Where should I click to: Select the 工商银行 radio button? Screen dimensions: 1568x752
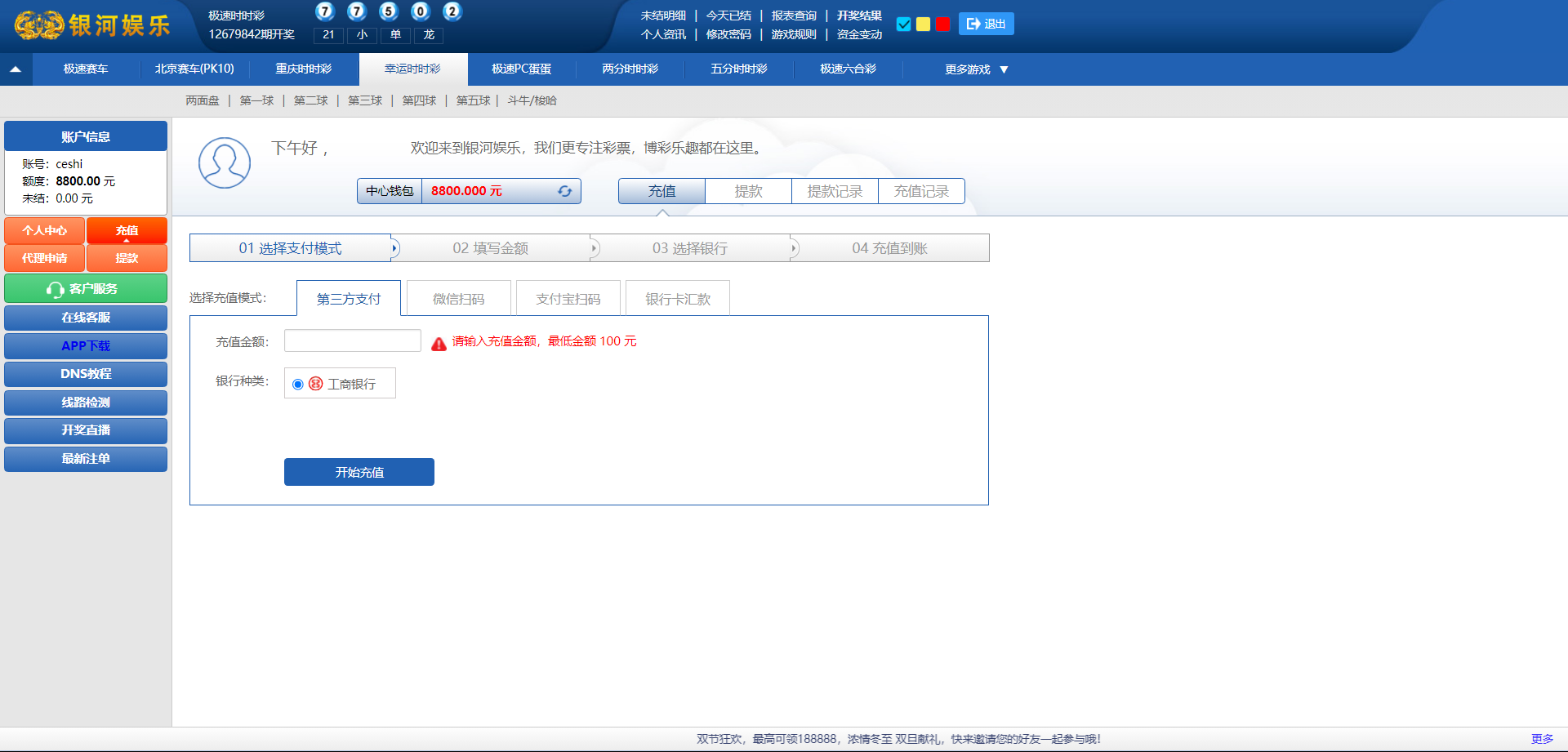click(298, 385)
